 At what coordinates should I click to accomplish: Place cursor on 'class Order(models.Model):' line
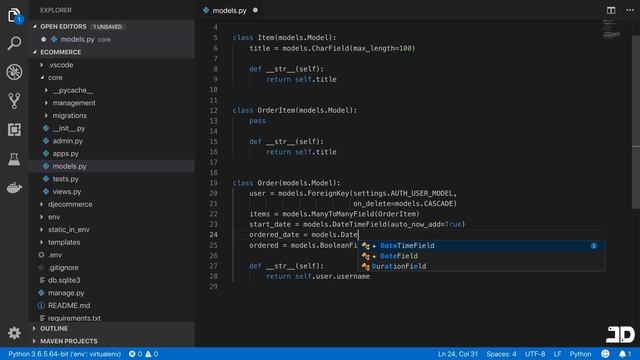point(286,183)
